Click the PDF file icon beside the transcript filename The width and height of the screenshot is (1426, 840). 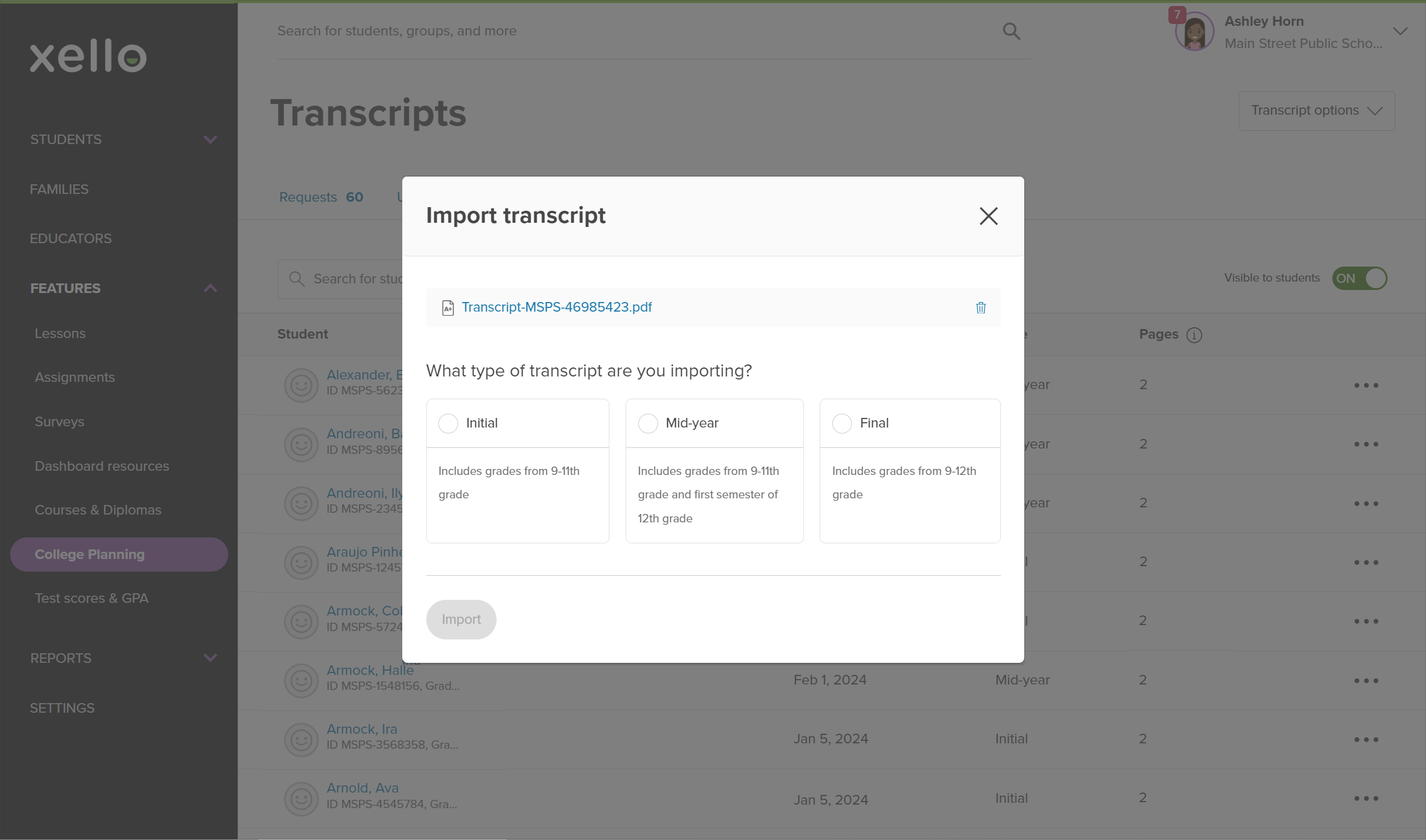click(448, 308)
